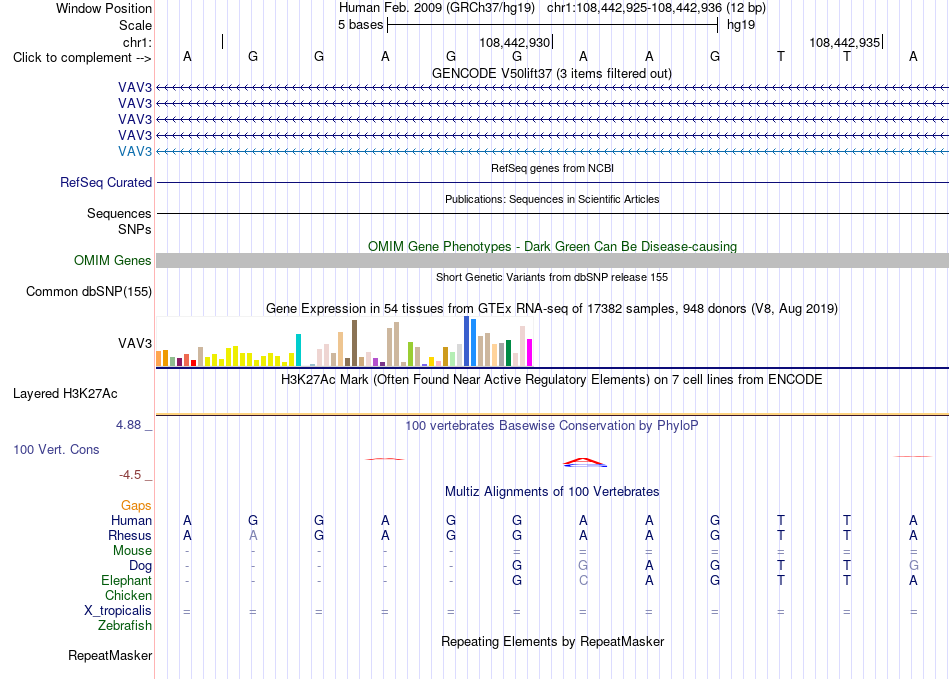Viewport: 950px width, 679px height.
Task: Open the H3K27Ac Mark track title
Action: [x=552, y=380]
